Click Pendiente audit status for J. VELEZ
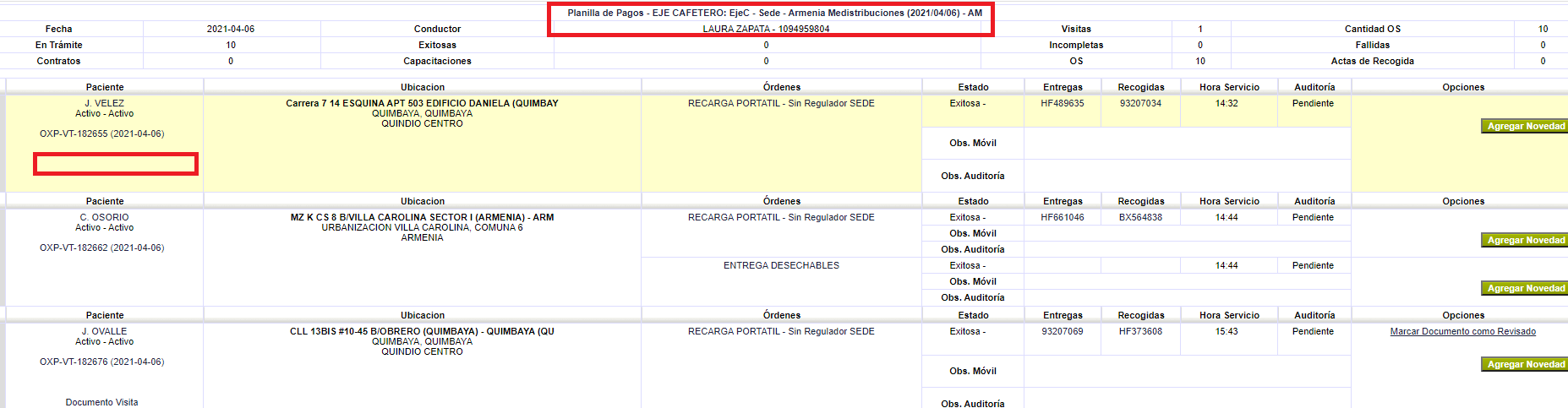The image size is (1568, 408). coord(1313,103)
